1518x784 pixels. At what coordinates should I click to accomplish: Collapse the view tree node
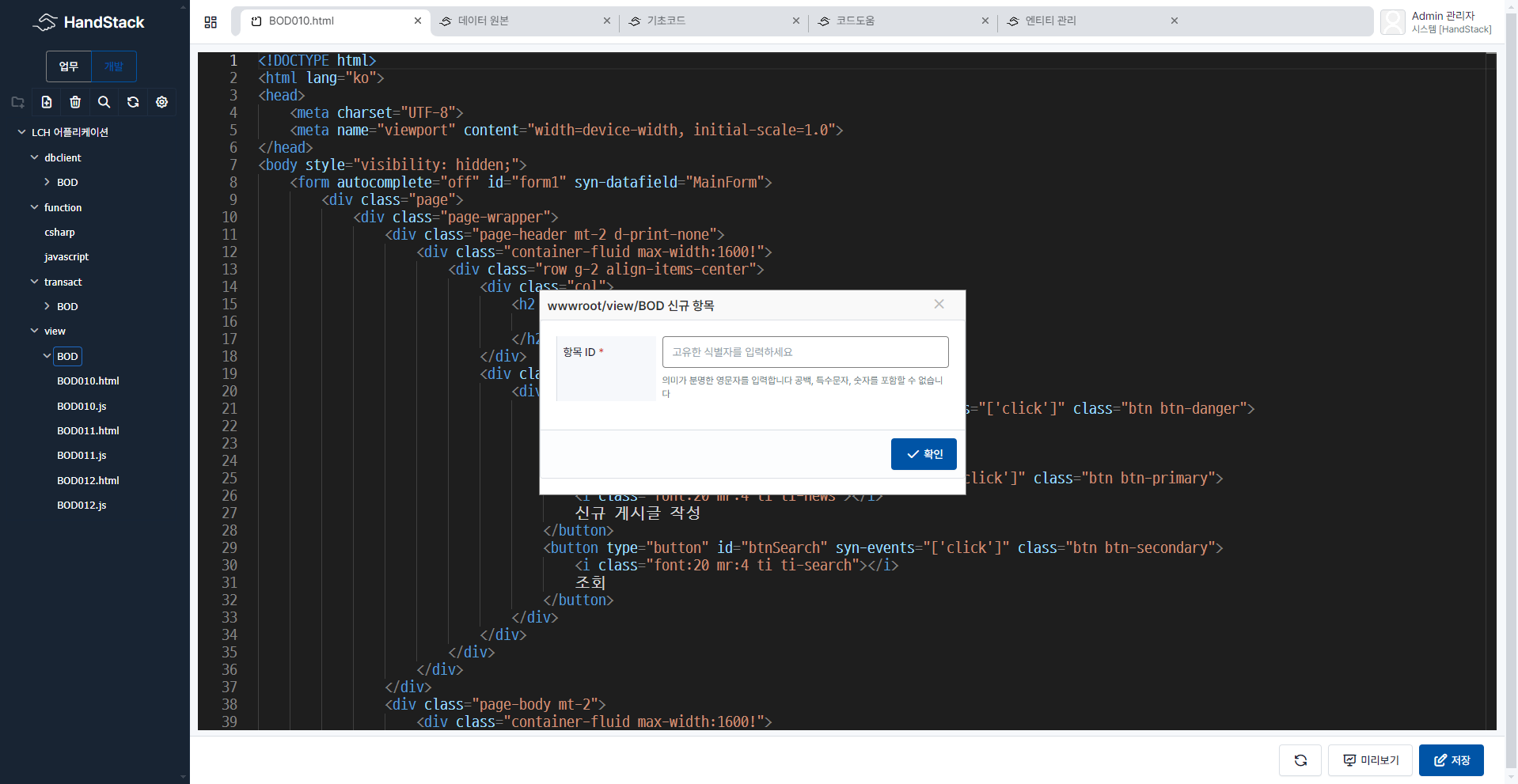point(34,331)
